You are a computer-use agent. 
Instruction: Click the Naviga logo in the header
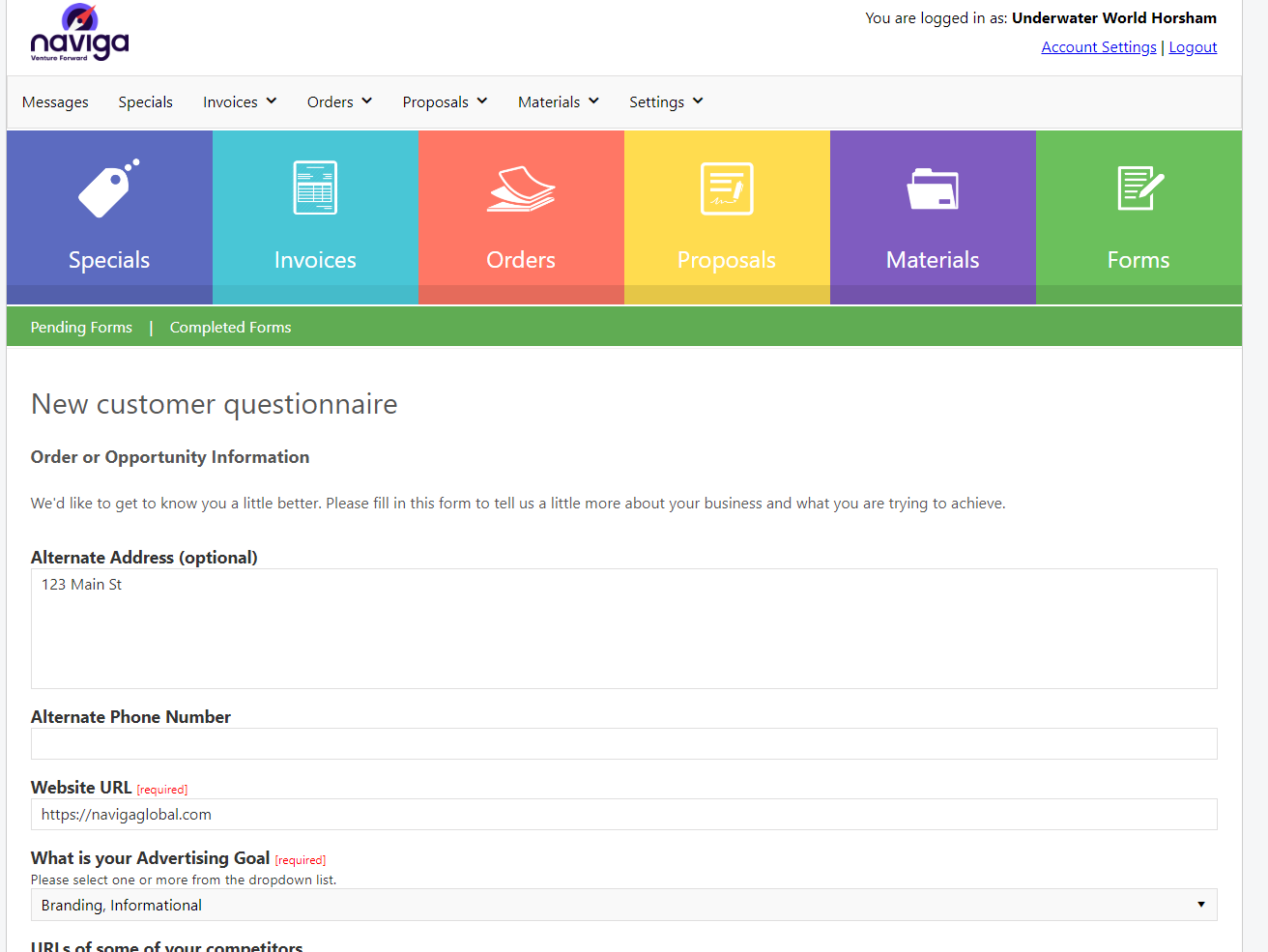coord(79,33)
